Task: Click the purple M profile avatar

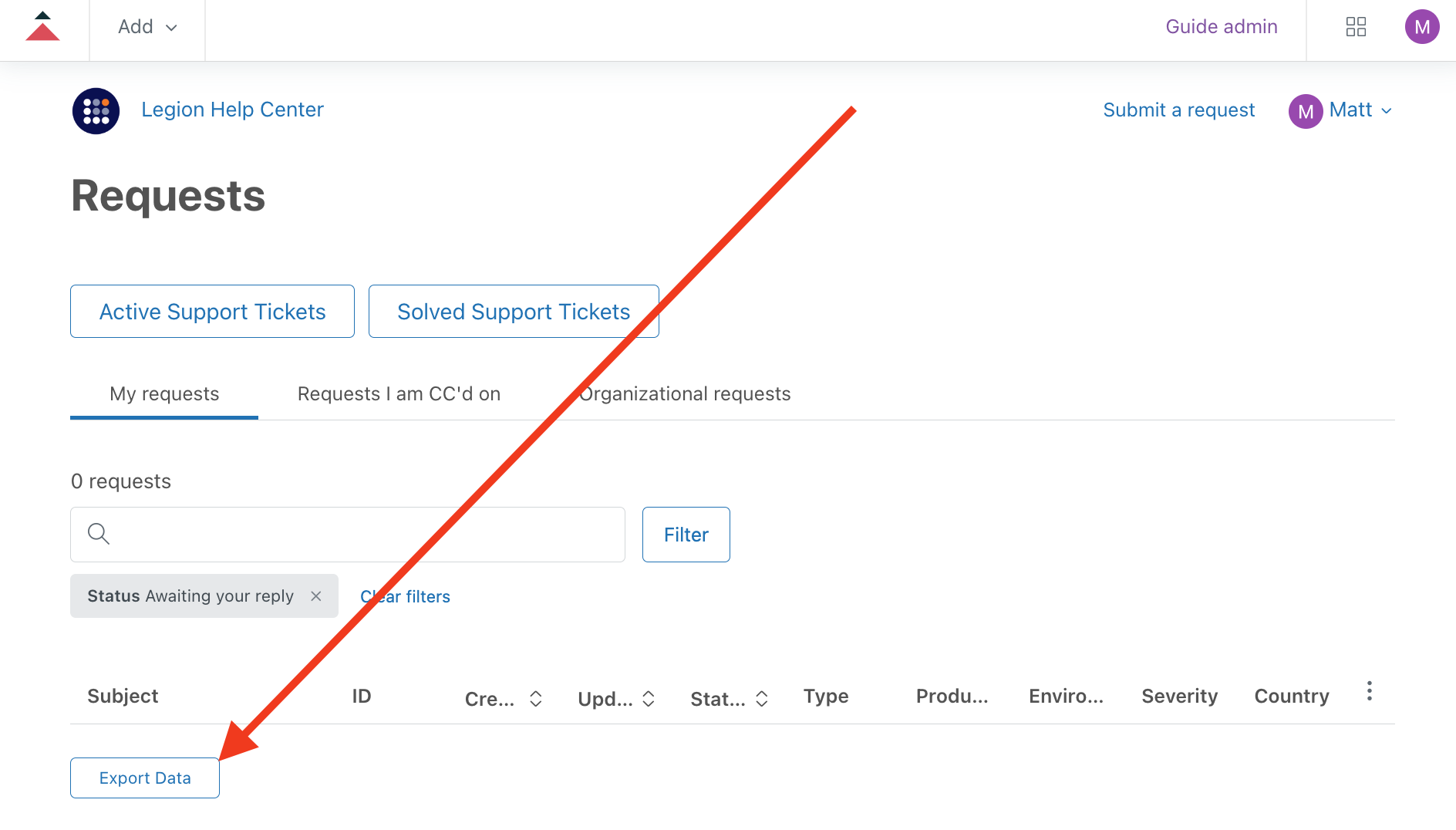Action: [x=1421, y=27]
